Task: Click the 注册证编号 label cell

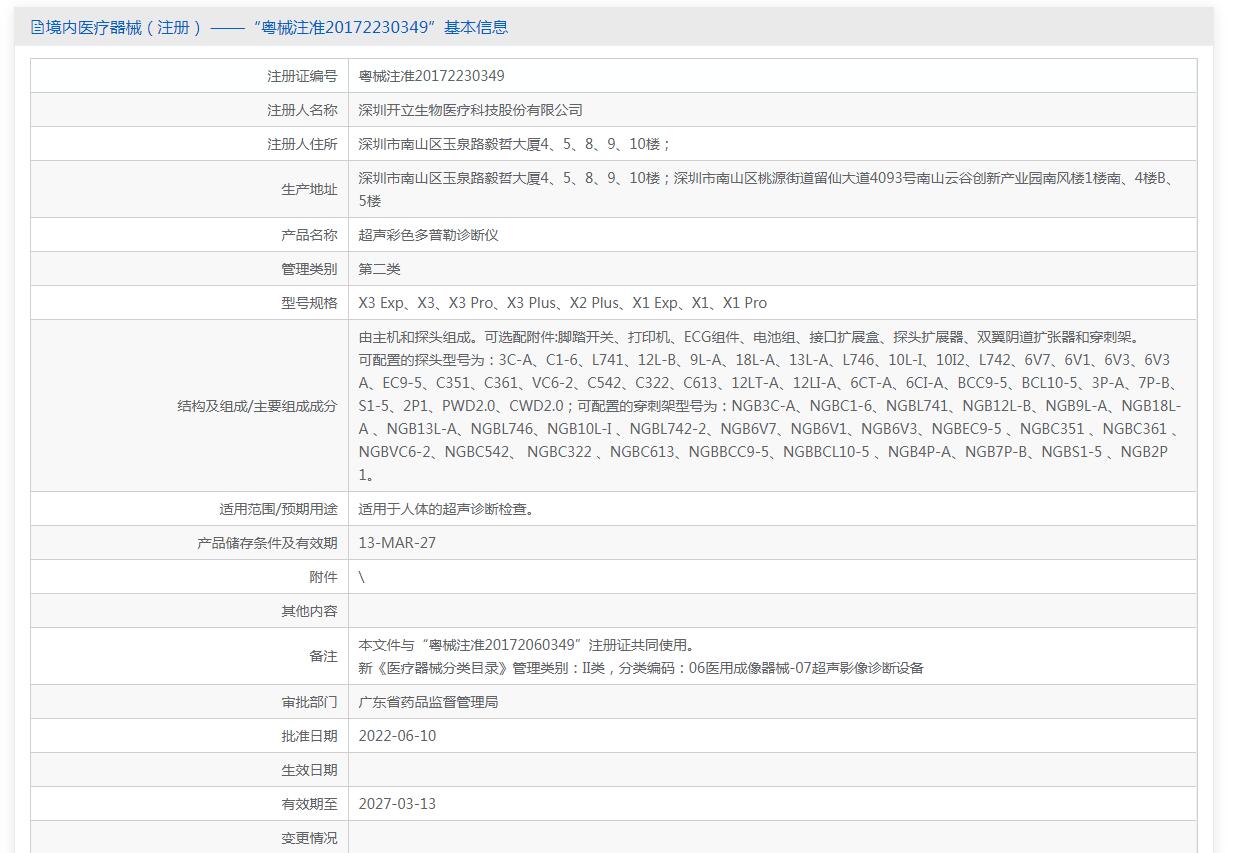Action: point(189,76)
